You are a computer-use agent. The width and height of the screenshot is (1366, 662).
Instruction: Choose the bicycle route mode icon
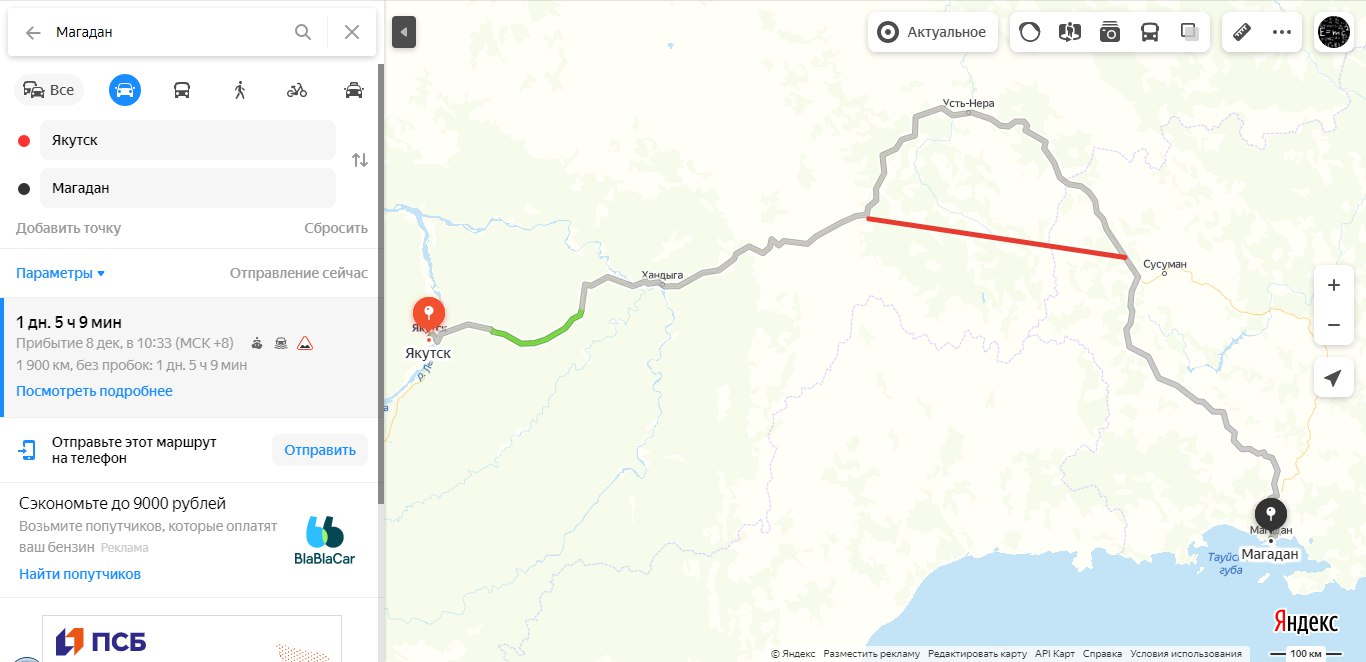click(297, 90)
